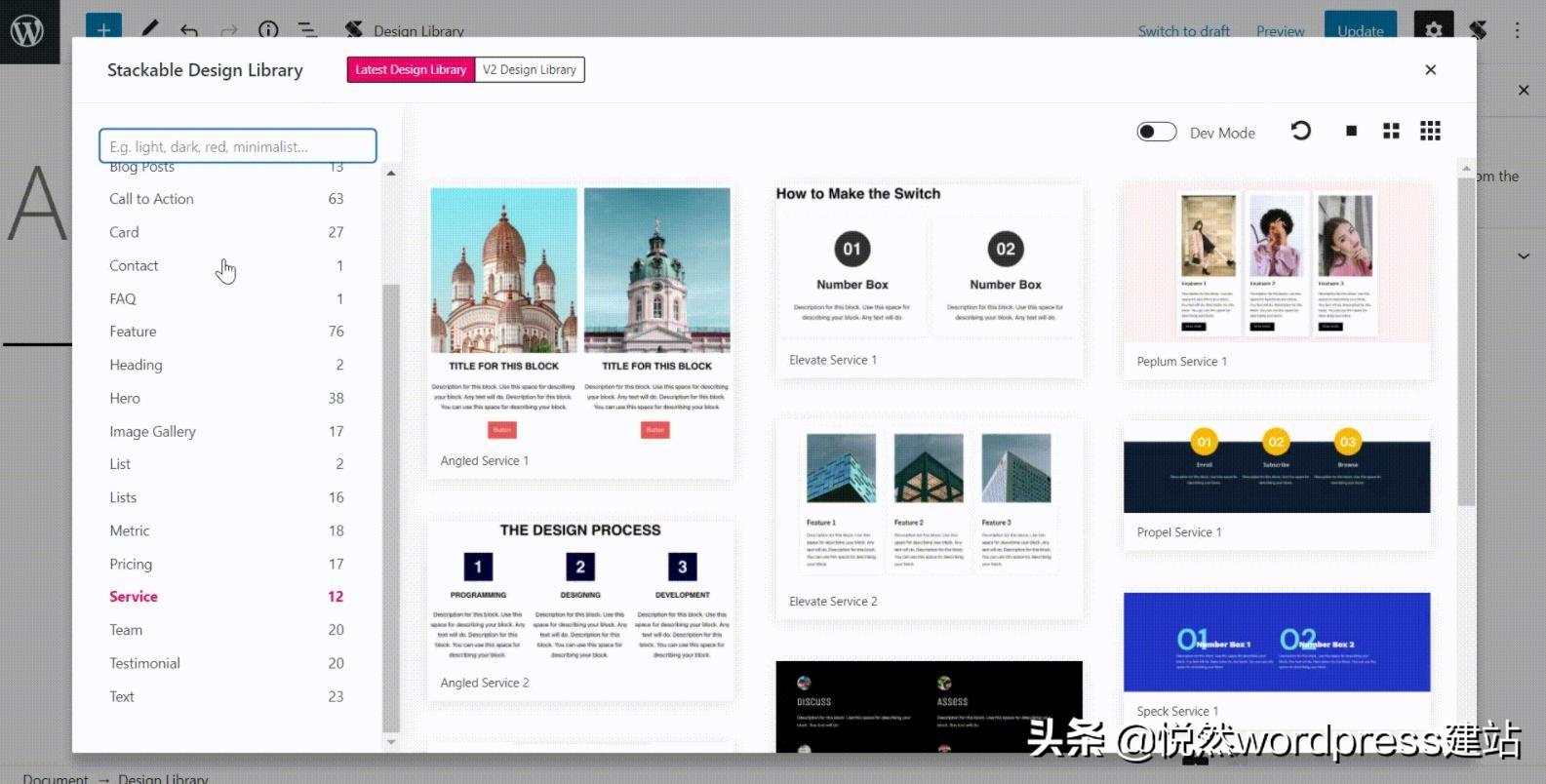Select the Metric category
The image size is (1546, 784).
226,530
